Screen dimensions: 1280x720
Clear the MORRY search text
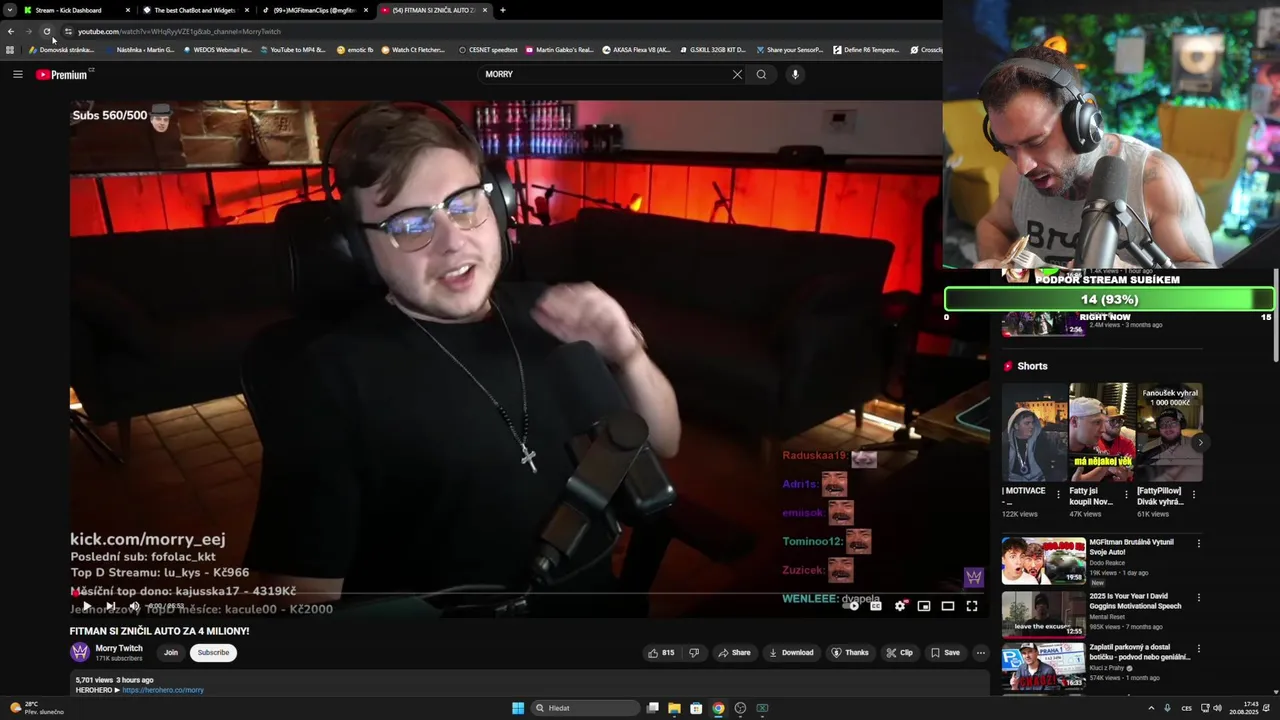pos(737,74)
